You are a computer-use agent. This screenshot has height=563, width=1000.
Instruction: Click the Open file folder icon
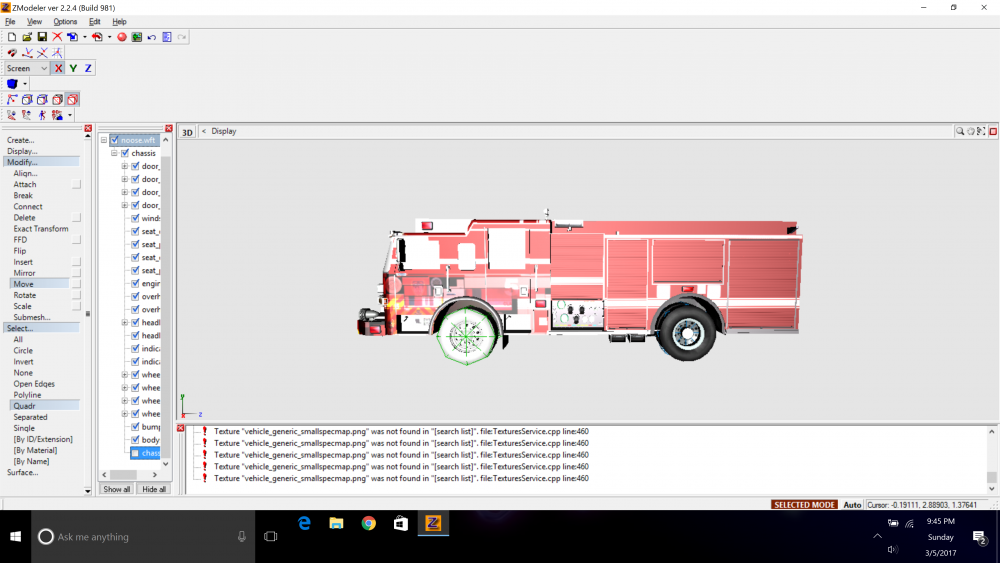click(x=27, y=37)
